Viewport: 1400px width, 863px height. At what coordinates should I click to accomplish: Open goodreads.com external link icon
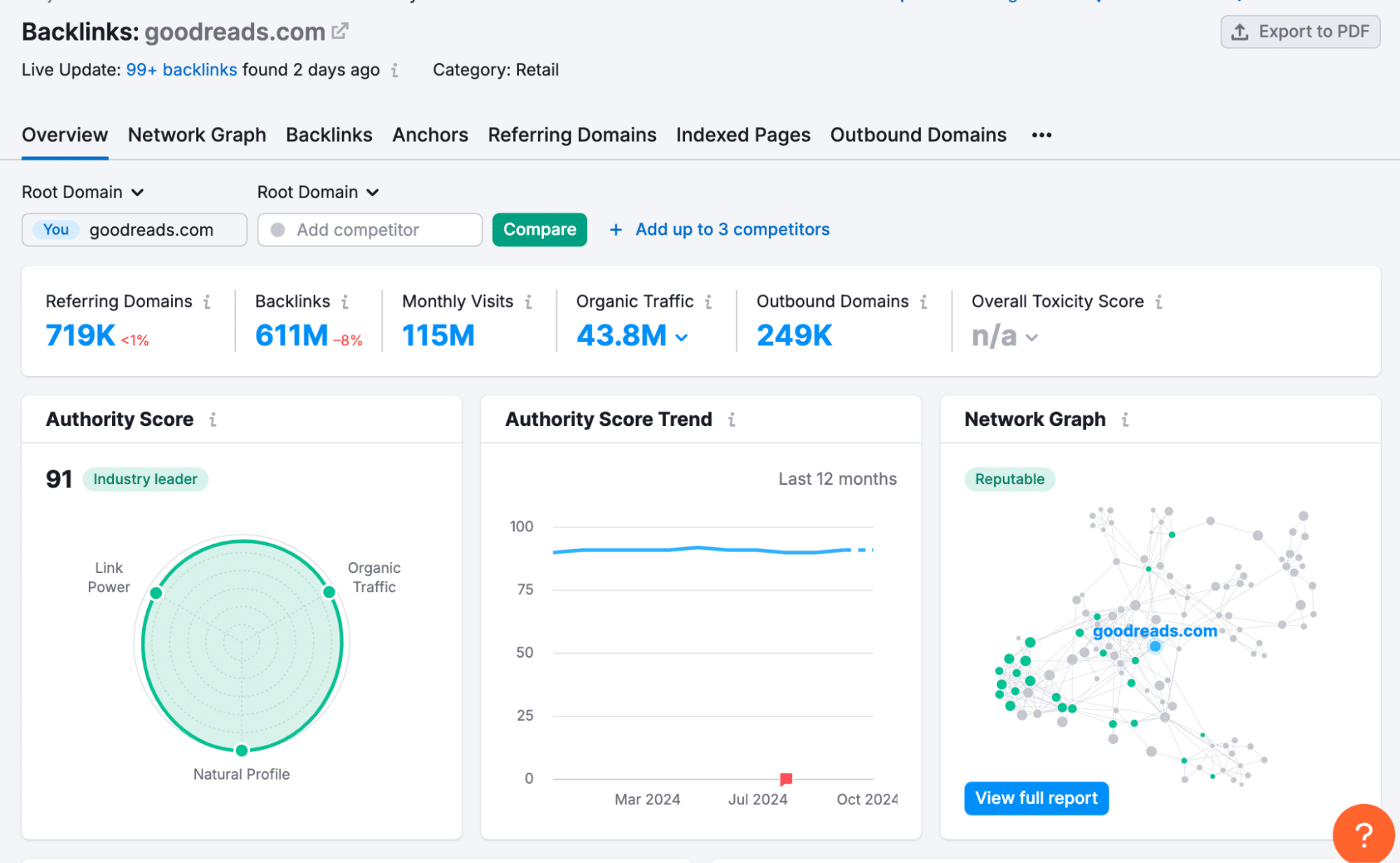click(340, 31)
